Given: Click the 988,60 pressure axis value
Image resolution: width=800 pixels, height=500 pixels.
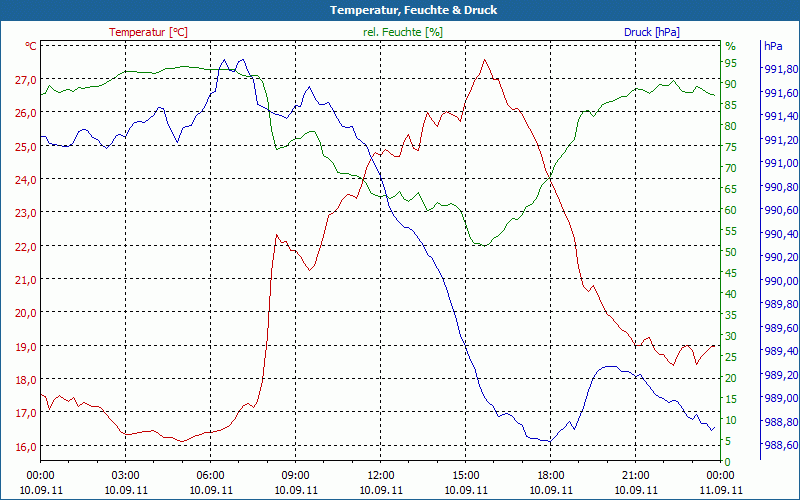Looking at the screenshot, I should [x=782, y=445].
